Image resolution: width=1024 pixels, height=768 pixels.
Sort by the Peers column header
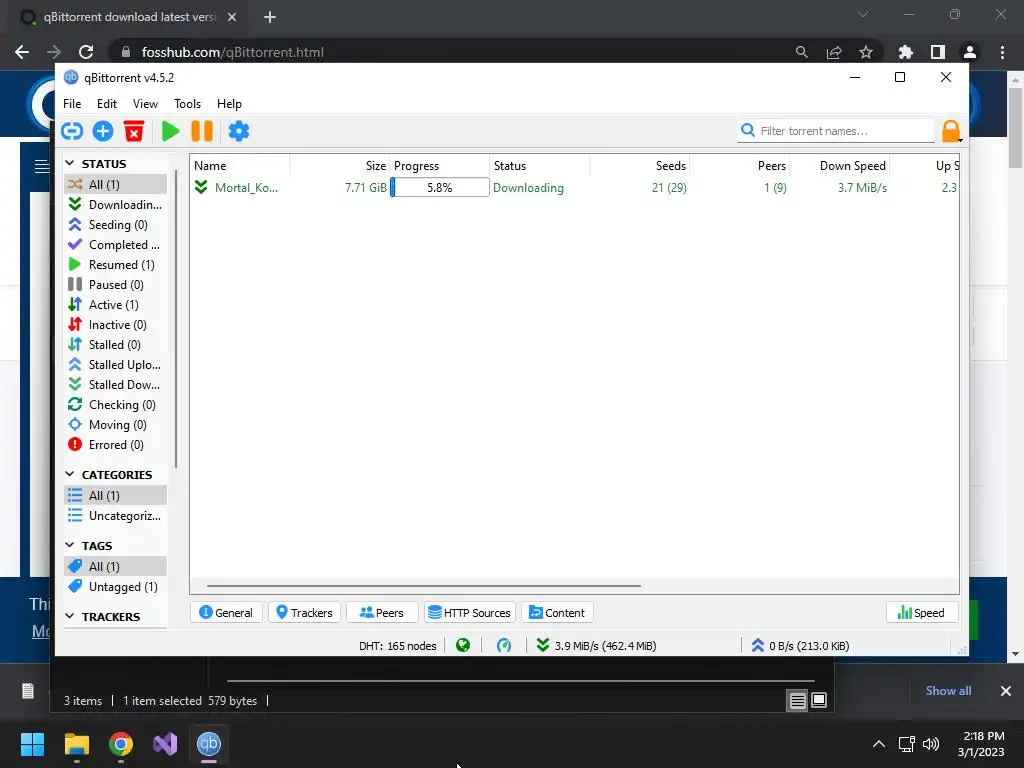pyautogui.click(x=740, y=166)
